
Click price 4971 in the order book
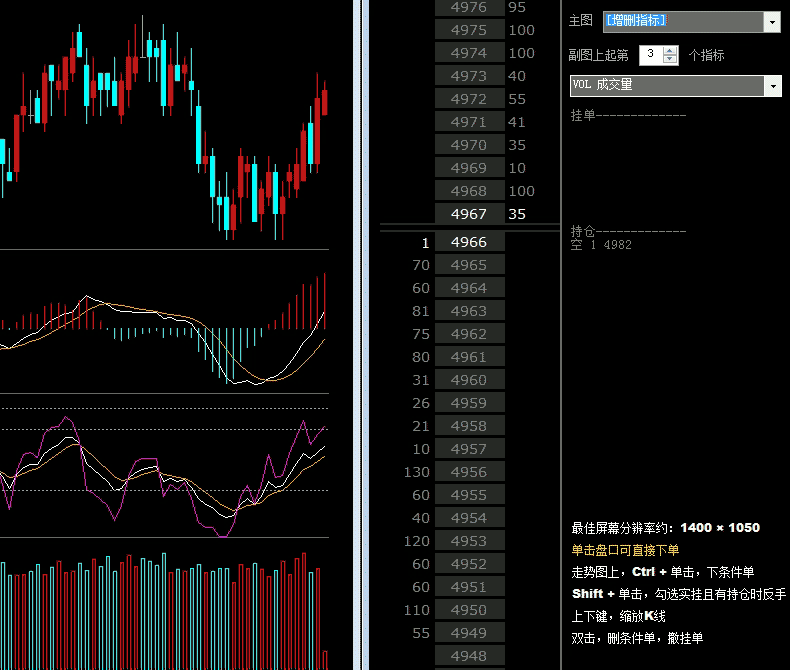(x=470, y=122)
